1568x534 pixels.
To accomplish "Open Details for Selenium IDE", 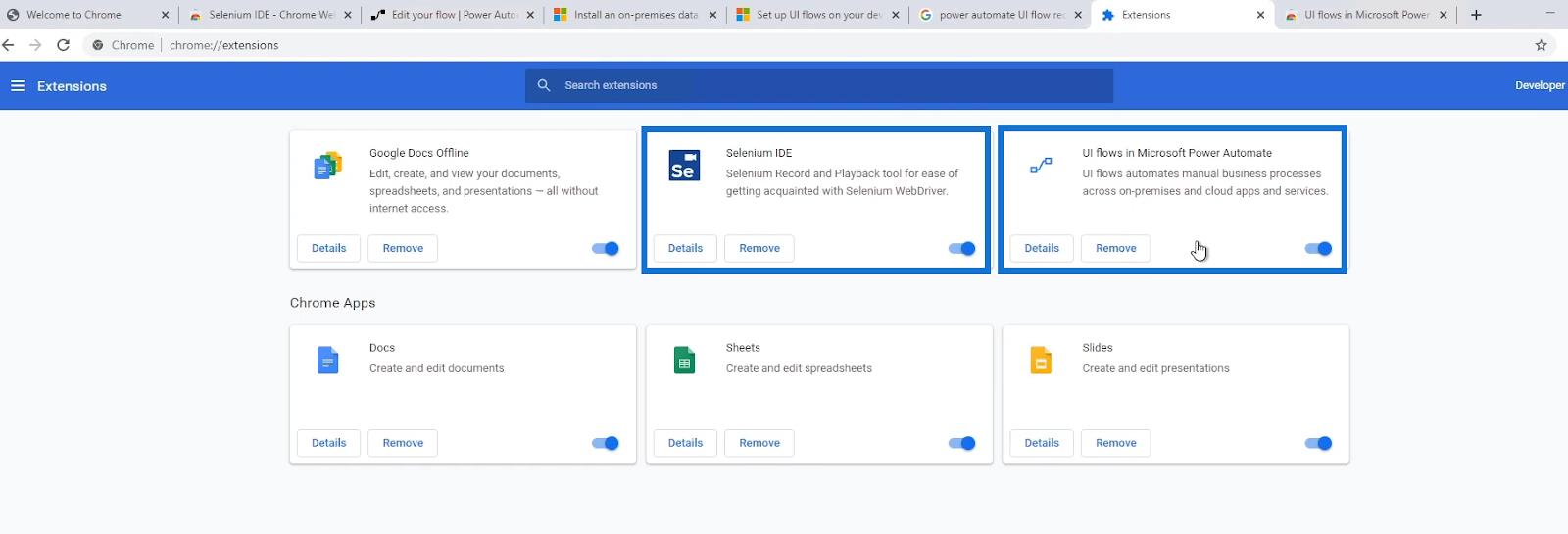I will 685,248.
